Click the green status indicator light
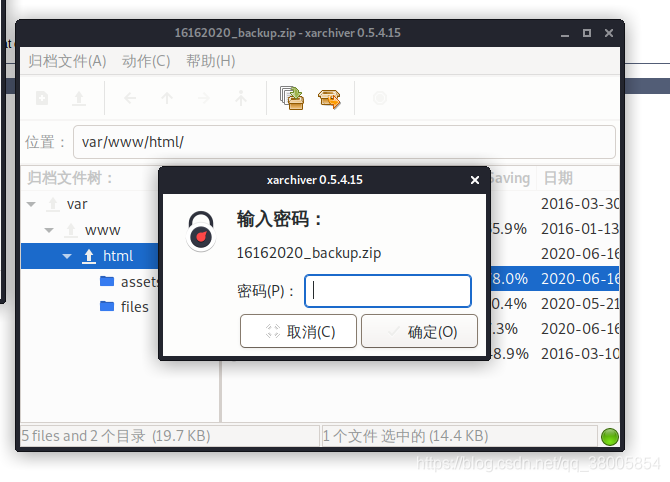 [610, 437]
